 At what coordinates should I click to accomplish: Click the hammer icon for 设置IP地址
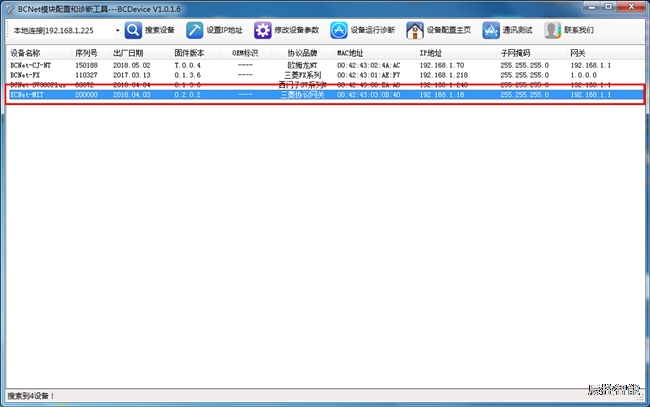pyautogui.click(x=196, y=30)
